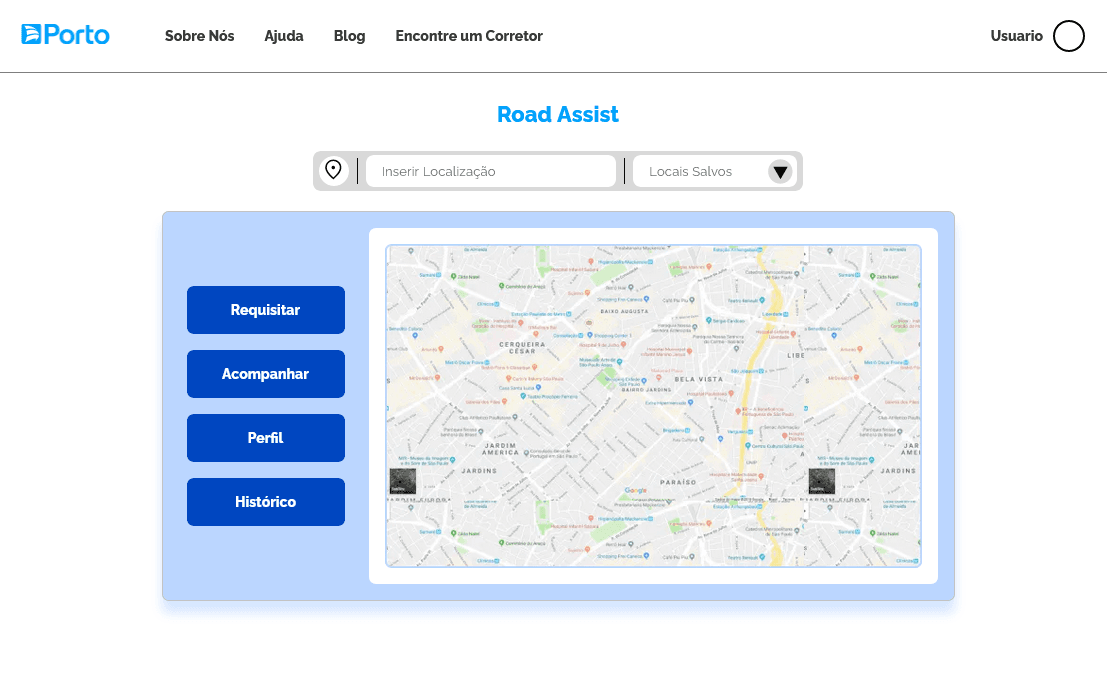The width and height of the screenshot is (1107, 688).
Task: Go to the Ajuda page
Action: pos(284,36)
